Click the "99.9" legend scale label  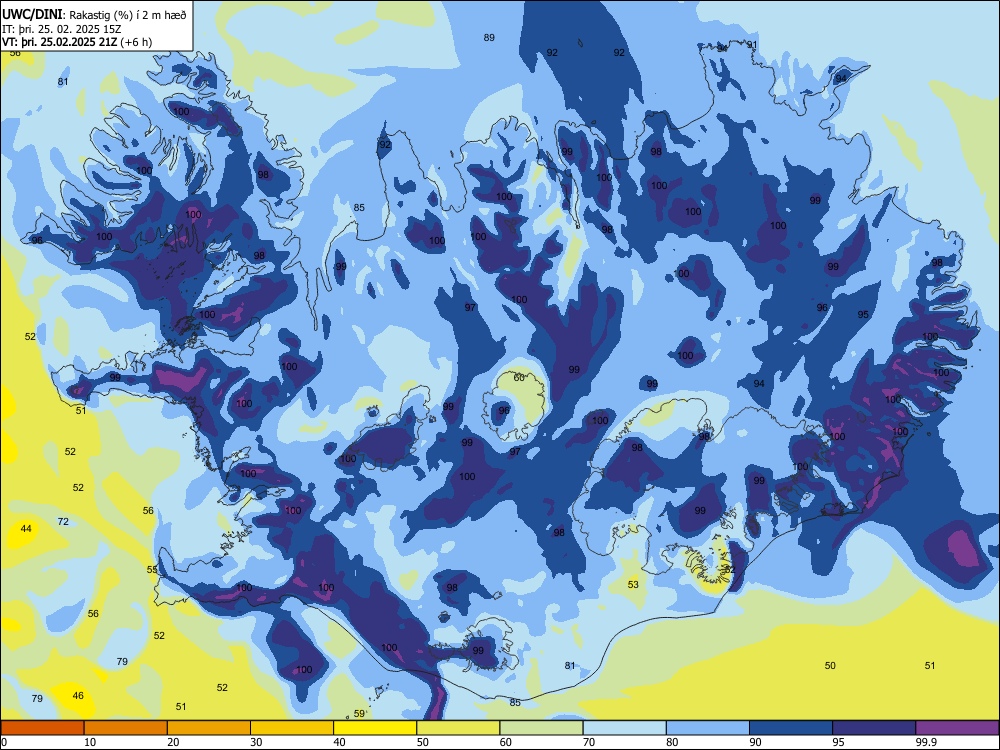pyautogui.click(x=926, y=742)
